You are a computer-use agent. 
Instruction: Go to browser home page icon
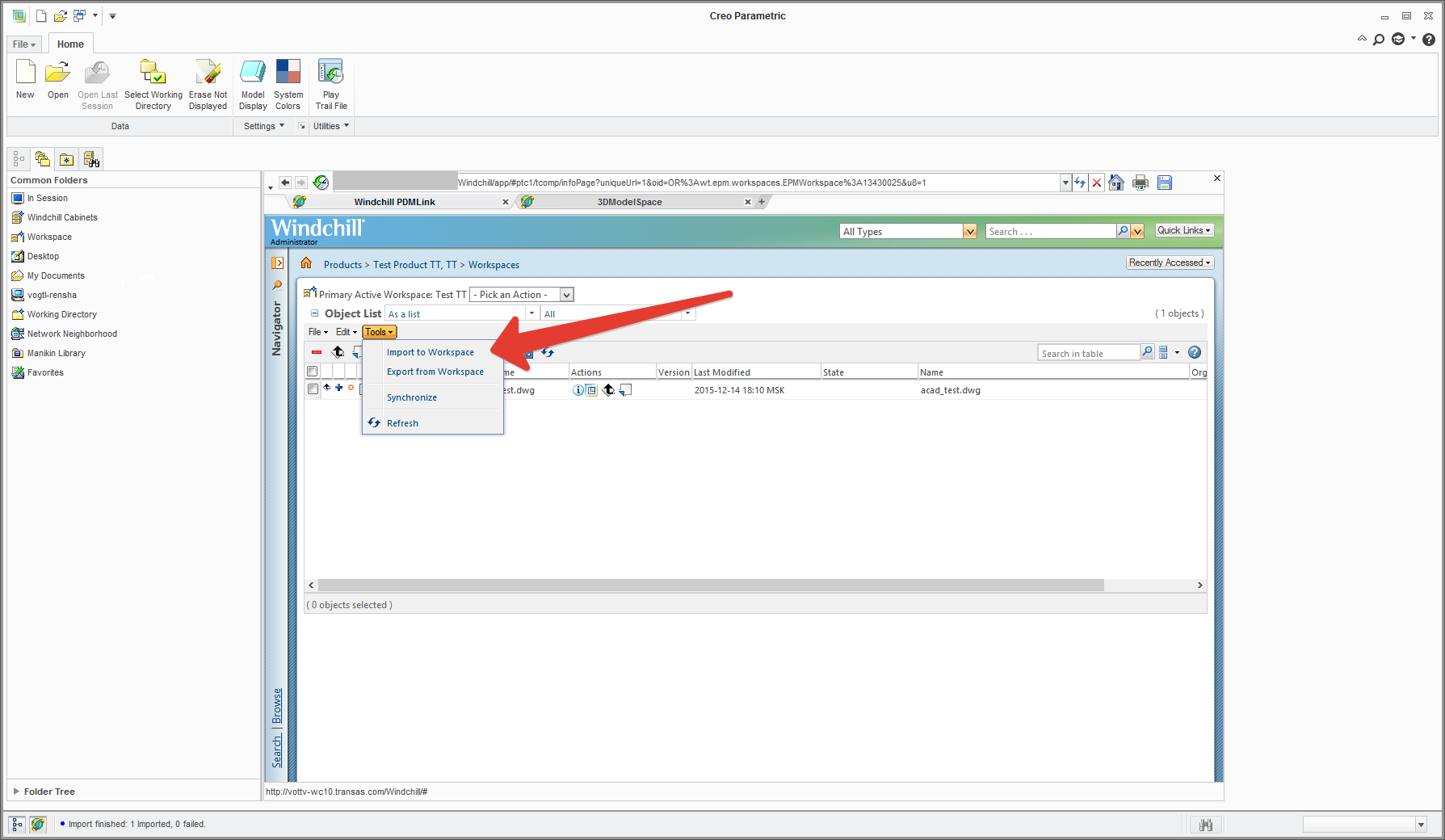[1116, 183]
